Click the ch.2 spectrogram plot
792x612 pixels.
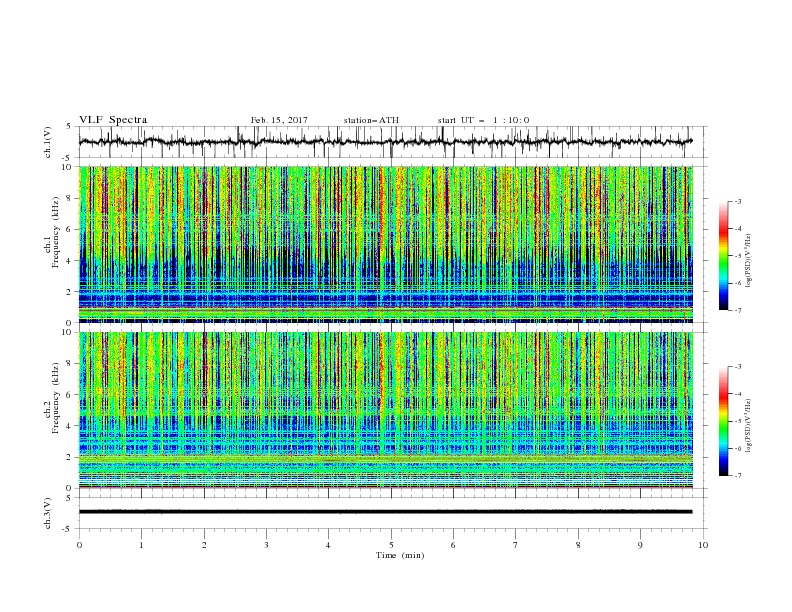click(x=386, y=410)
